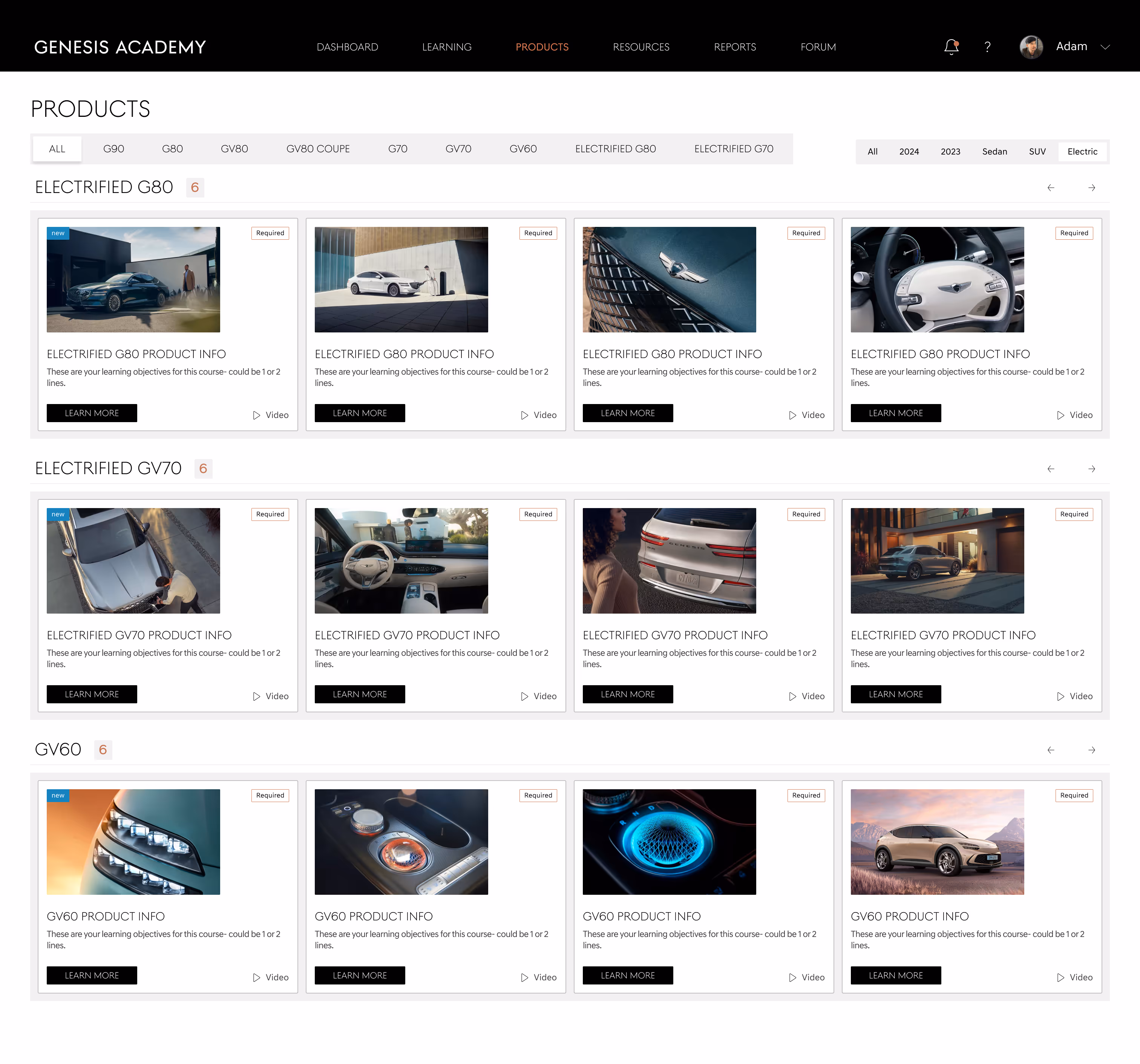Go to previous GV60 courses arrow

coord(1051,750)
